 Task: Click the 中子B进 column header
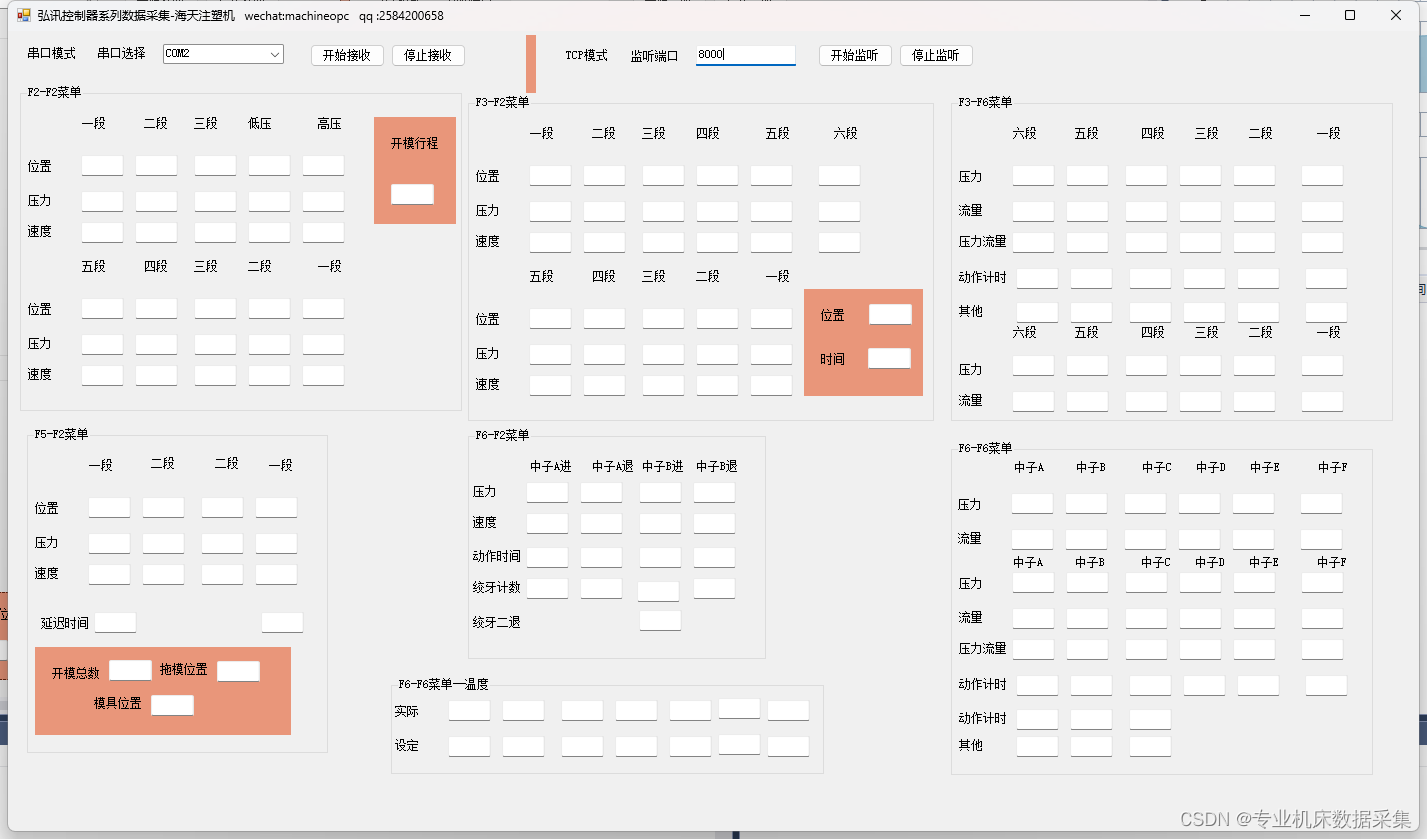coord(663,466)
